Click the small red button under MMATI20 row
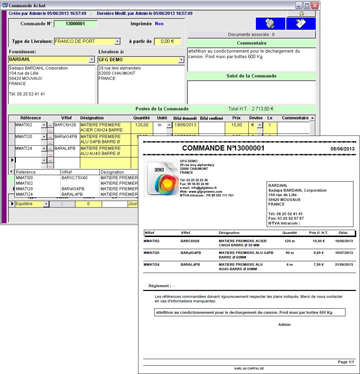The width and height of the screenshot is (360, 374). point(50,142)
